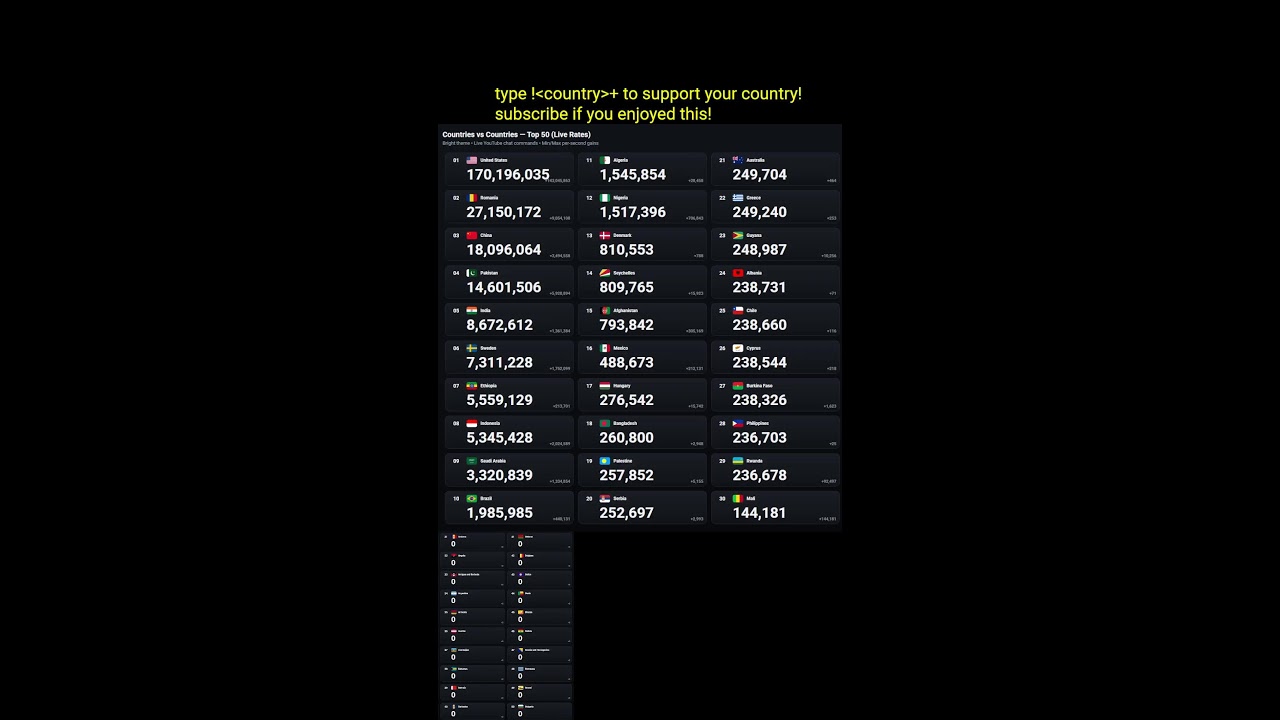The width and height of the screenshot is (1280, 720).
Task: Click China's score 18,096,064
Action: [x=503, y=250]
